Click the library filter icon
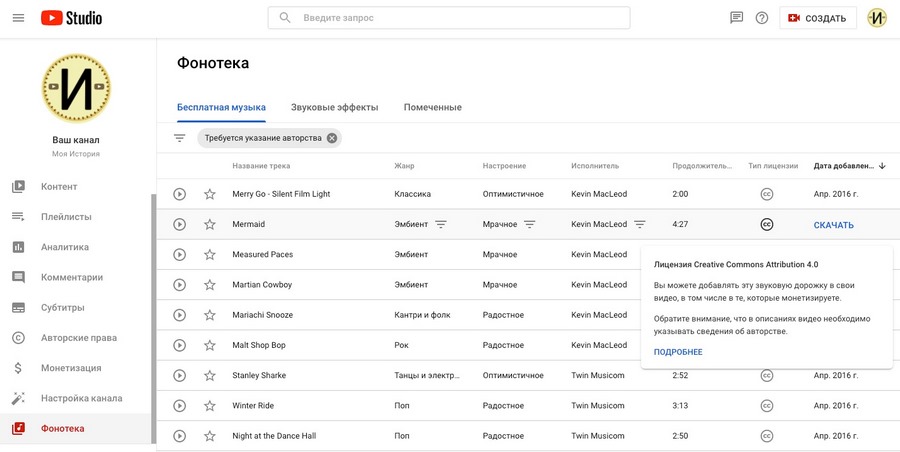 (x=180, y=138)
